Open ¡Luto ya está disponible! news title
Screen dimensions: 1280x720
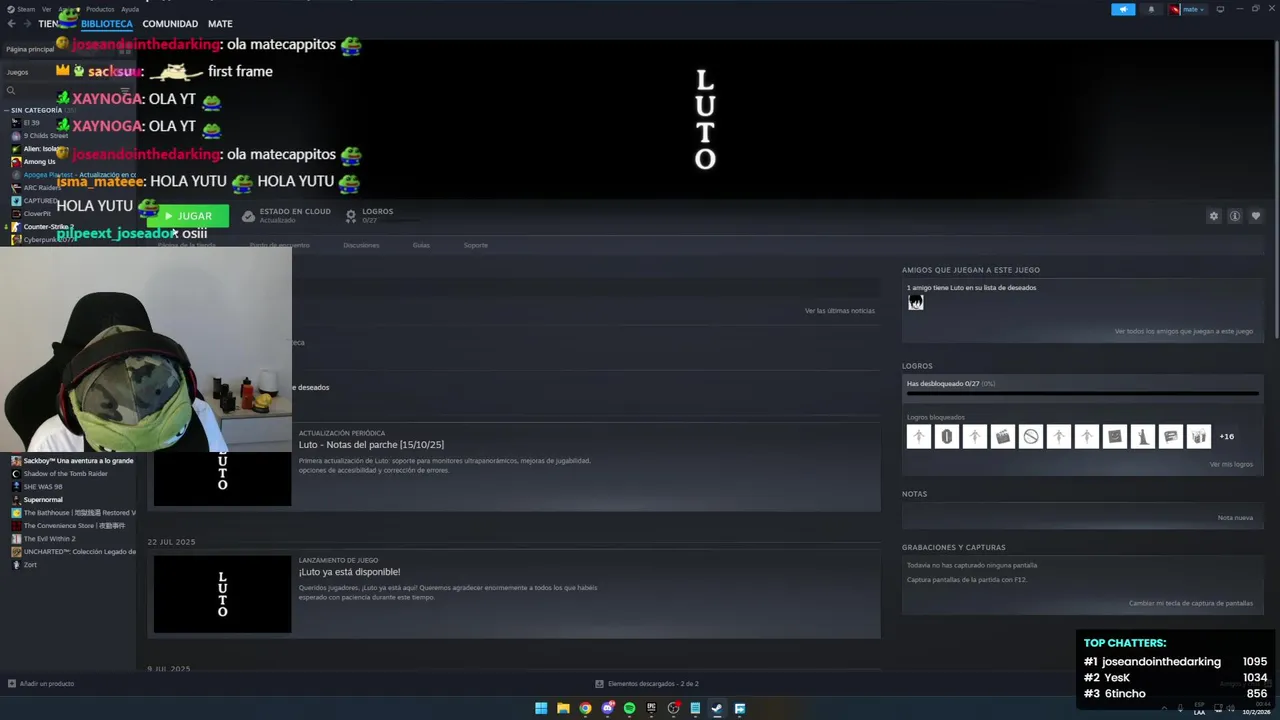click(x=349, y=572)
